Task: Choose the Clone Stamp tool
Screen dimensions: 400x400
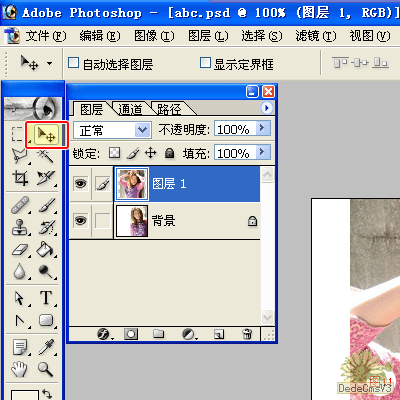Action: pyautogui.click(x=20, y=227)
